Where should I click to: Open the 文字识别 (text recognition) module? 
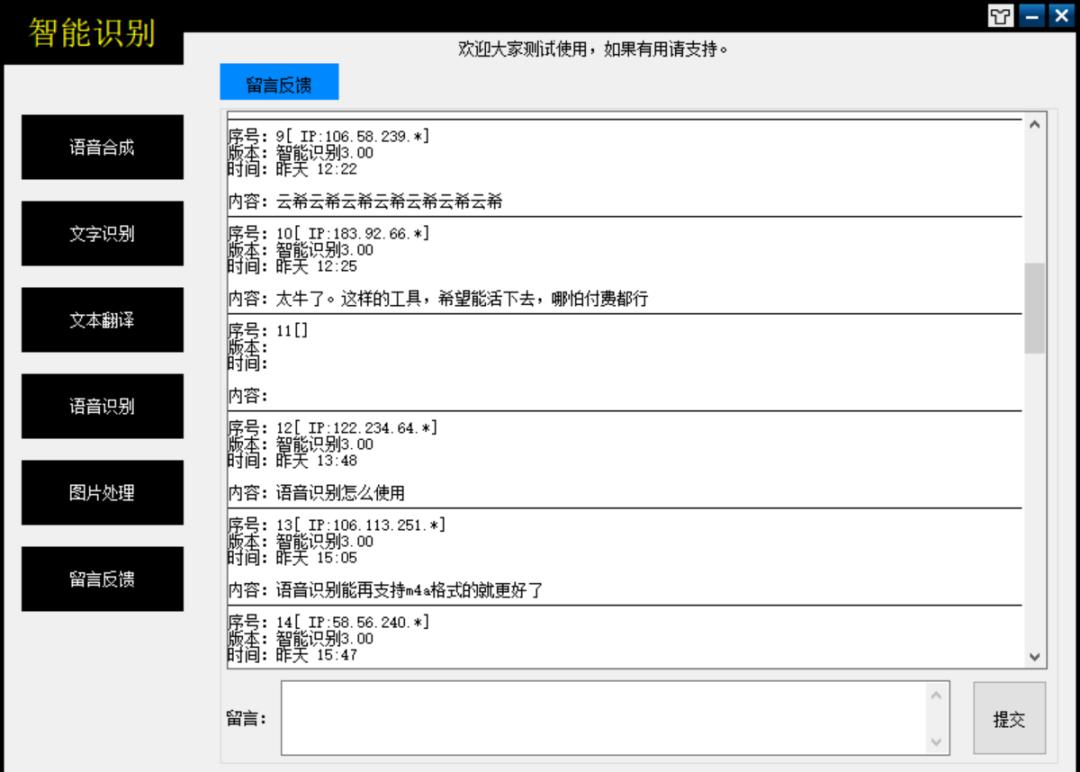pos(102,233)
